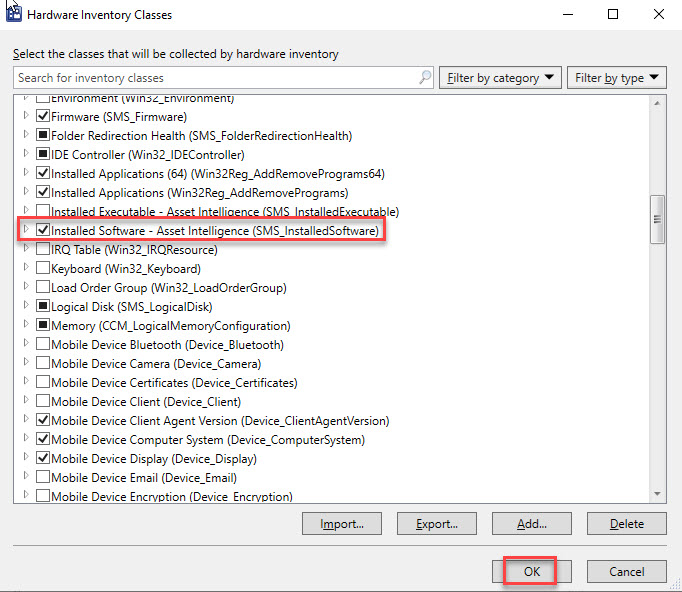Select the Load Order Group class row
682x592 pixels.
coord(168,288)
